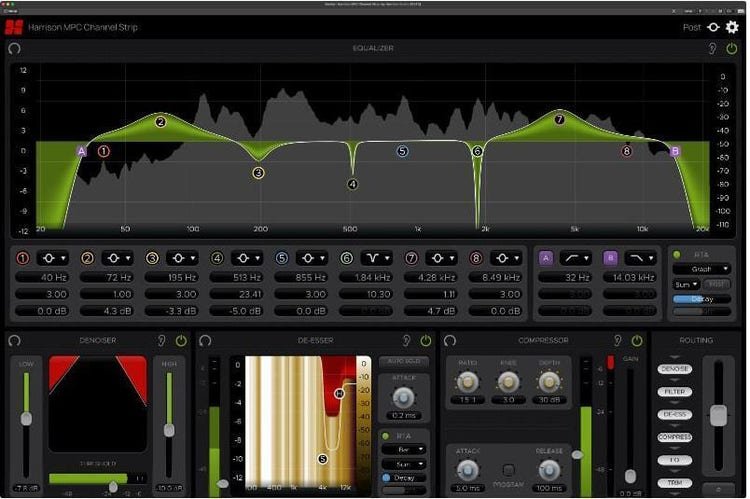
Task: Click filter B frequency 14.03 kHz field
Action: [630, 277]
